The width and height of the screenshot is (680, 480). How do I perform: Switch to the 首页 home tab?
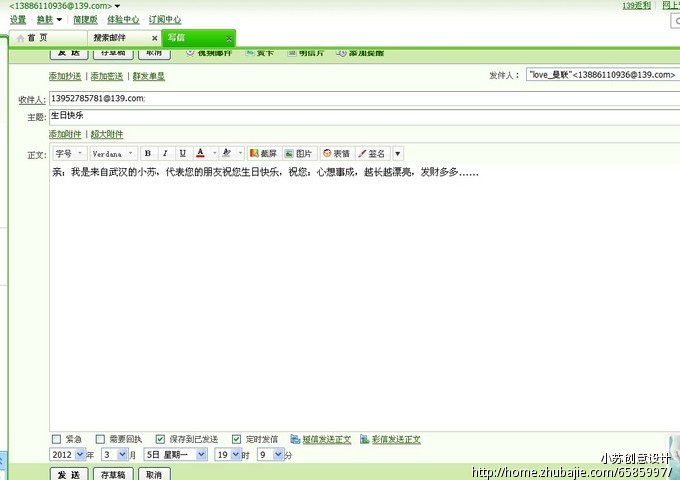[x=38, y=38]
